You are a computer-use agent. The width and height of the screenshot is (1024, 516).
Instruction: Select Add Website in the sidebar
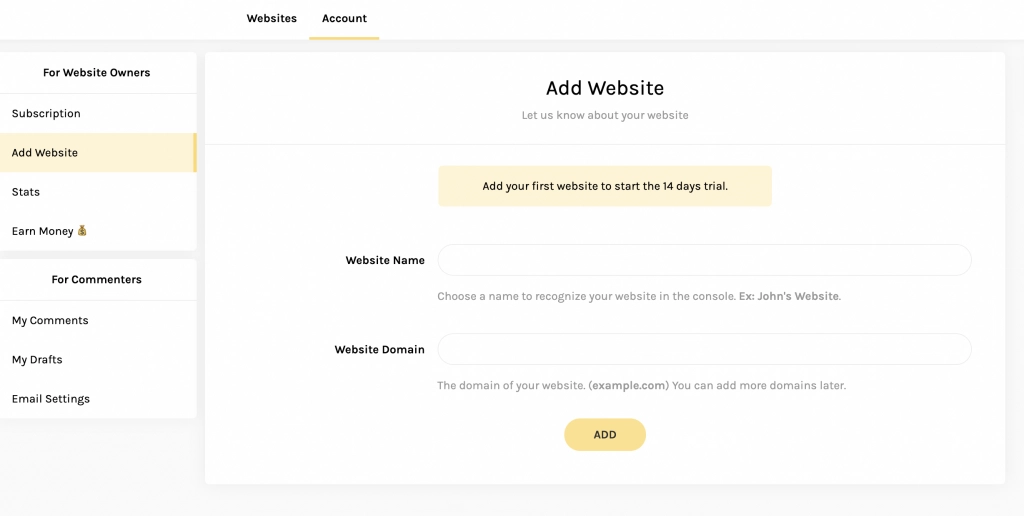(98, 153)
